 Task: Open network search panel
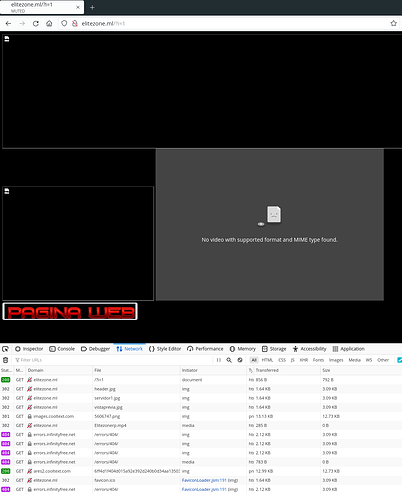tap(229, 360)
